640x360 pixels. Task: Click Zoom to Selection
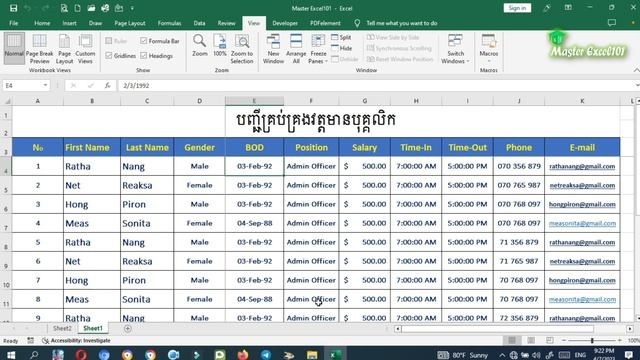coord(242,49)
